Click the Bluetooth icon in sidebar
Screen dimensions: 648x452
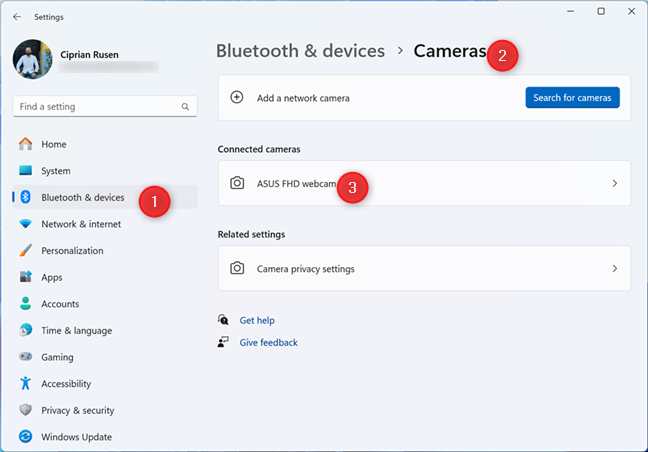point(26,197)
